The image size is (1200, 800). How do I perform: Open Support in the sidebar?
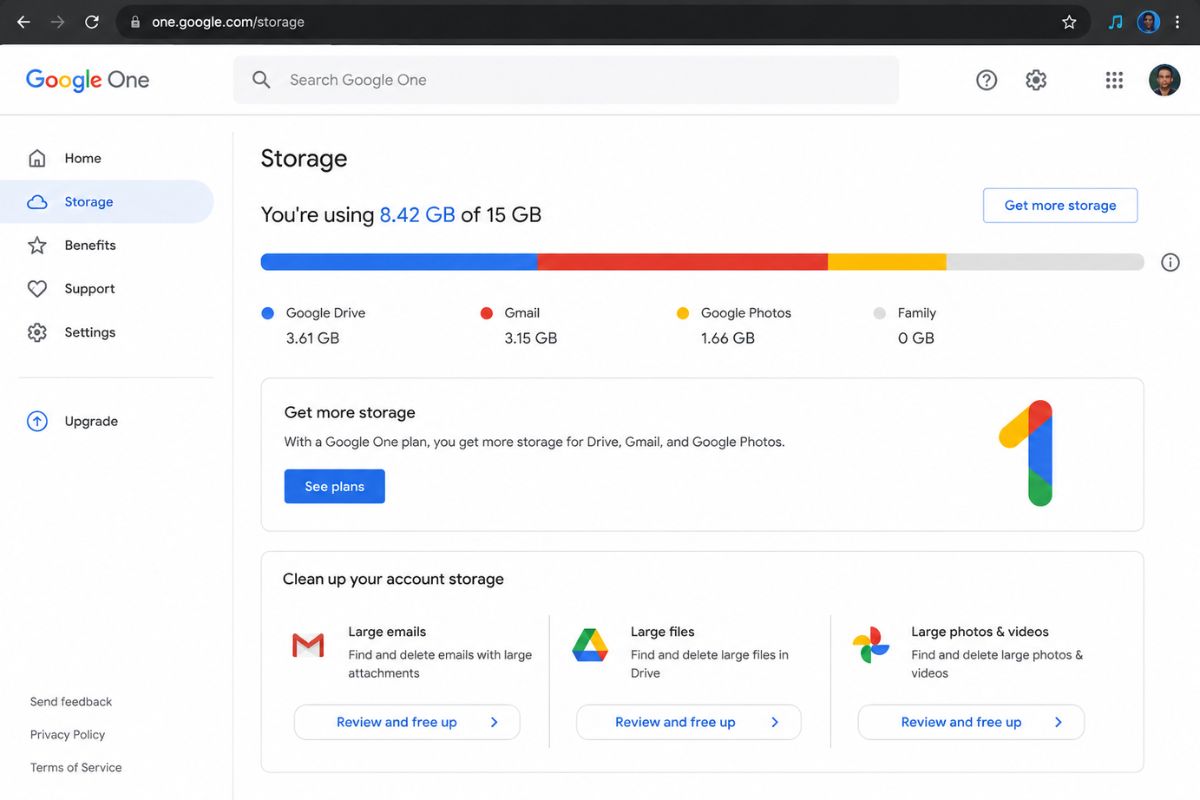[x=107, y=289]
